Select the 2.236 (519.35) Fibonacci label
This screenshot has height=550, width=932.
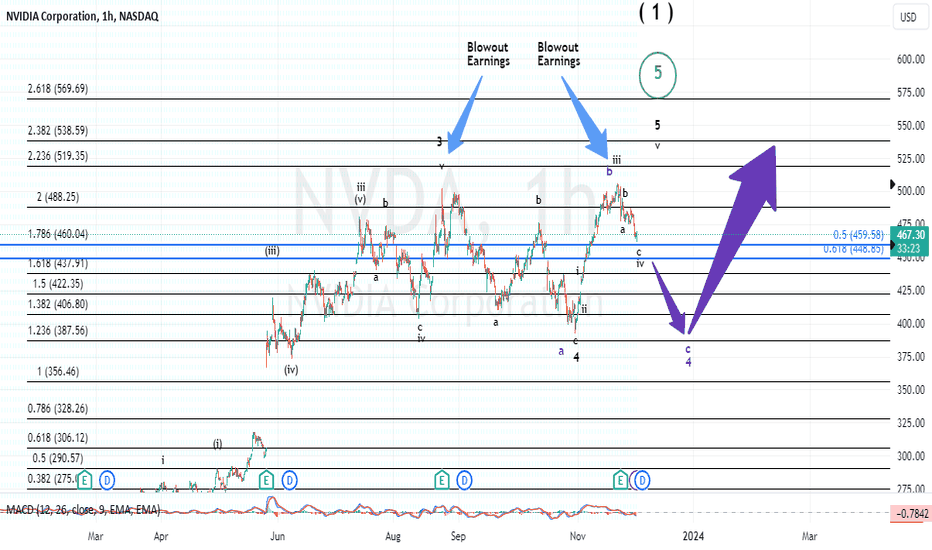(58, 156)
